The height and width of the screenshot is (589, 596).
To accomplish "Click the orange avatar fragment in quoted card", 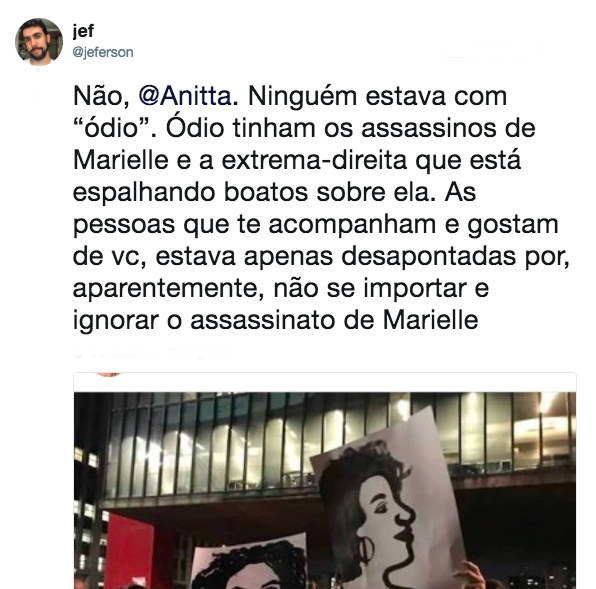I will [108, 374].
